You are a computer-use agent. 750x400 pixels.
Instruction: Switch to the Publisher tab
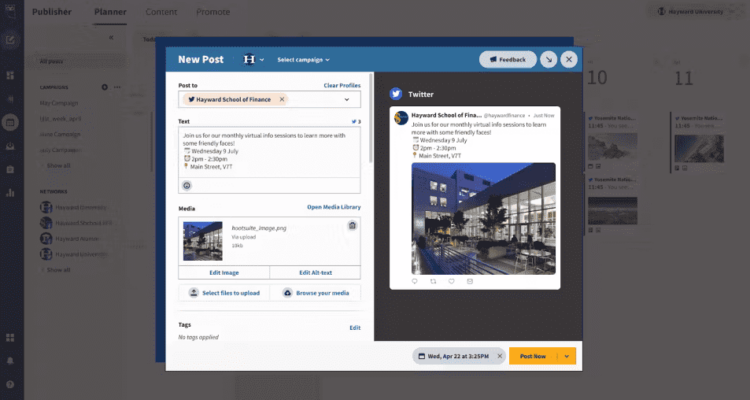coord(52,11)
